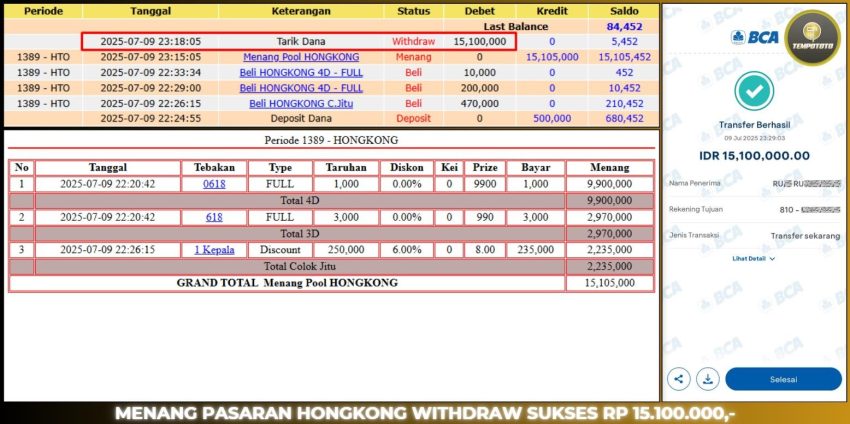Open Beli HONGKONG 4D - FULL at 22:33:34
The width and height of the screenshot is (850, 424).
point(301,73)
